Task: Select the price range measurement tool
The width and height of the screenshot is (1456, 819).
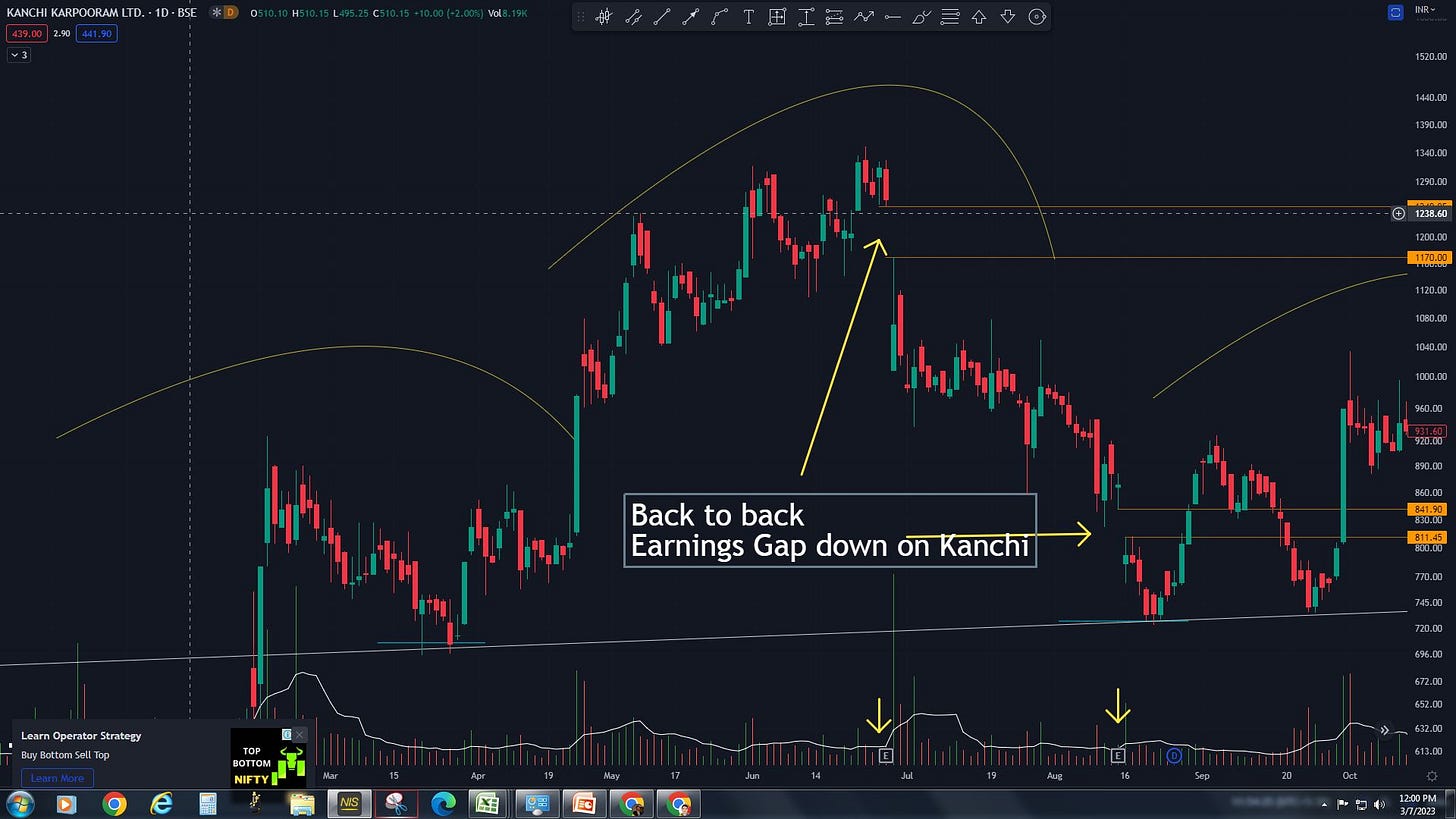Action: pyautogui.click(x=806, y=17)
